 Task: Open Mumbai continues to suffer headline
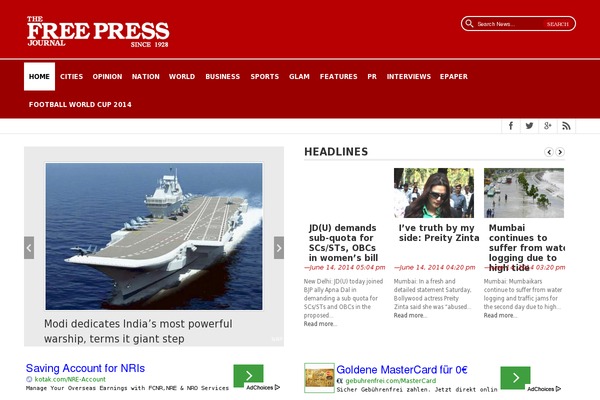coord(527,248)
